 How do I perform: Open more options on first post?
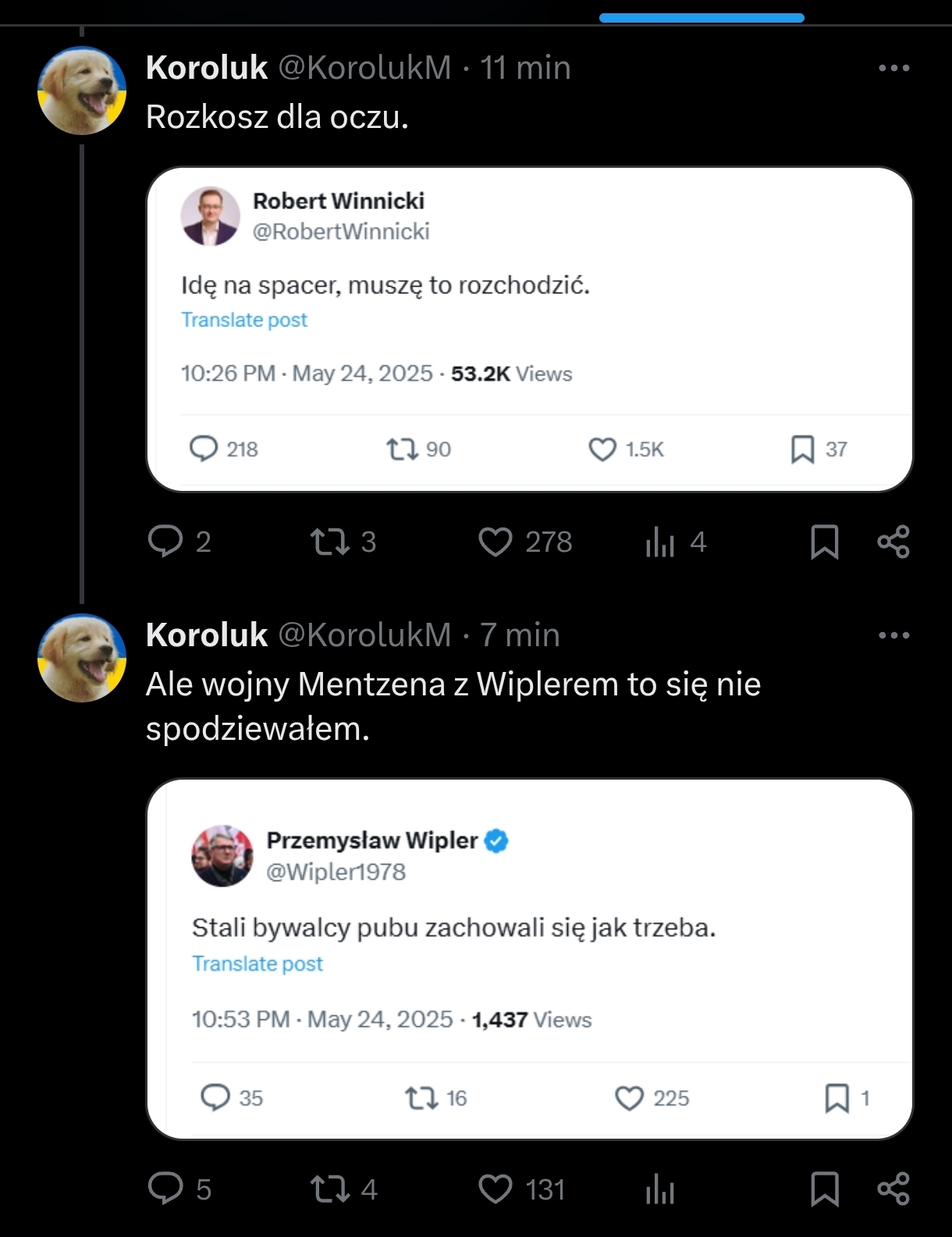pos(893,68)
